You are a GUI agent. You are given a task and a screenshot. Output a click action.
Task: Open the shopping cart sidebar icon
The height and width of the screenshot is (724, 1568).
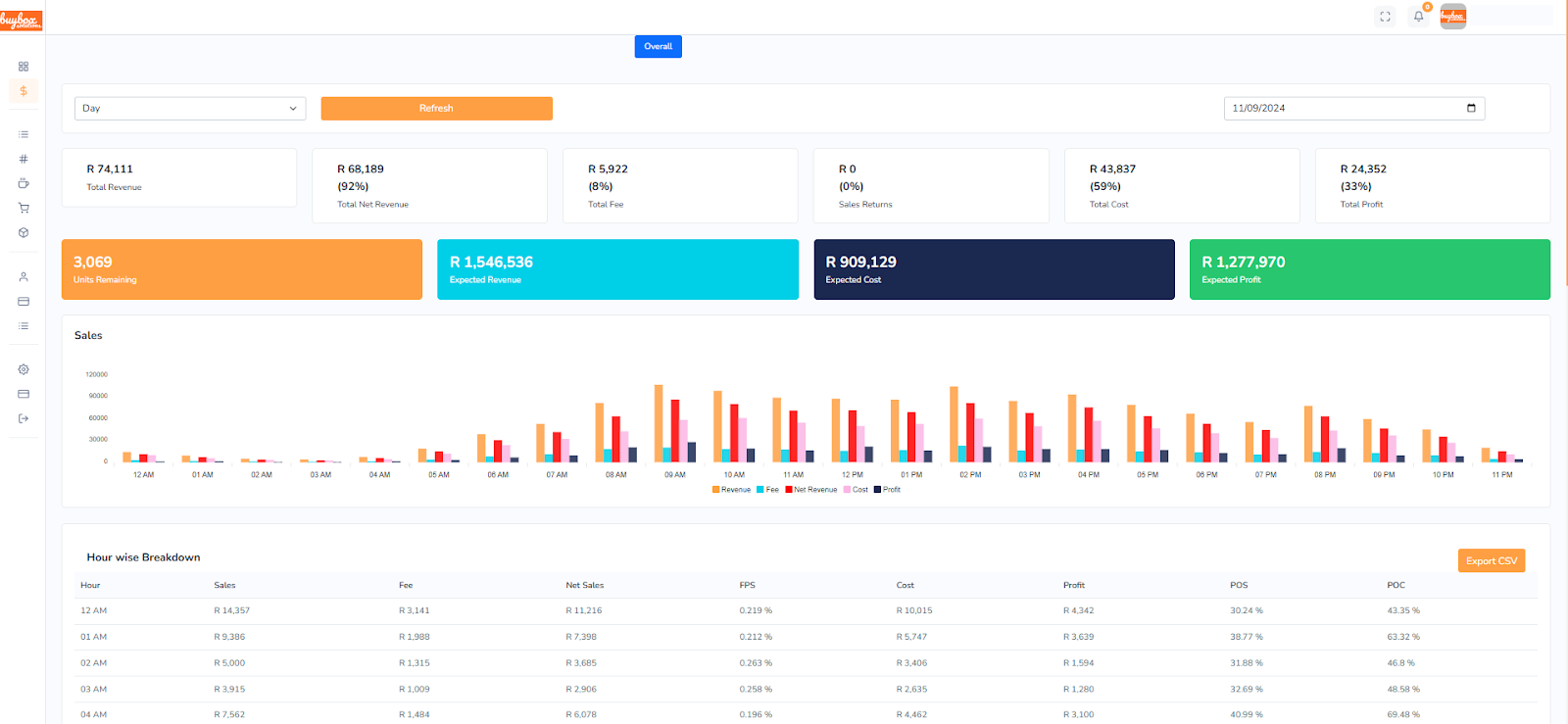click(24, 208)
